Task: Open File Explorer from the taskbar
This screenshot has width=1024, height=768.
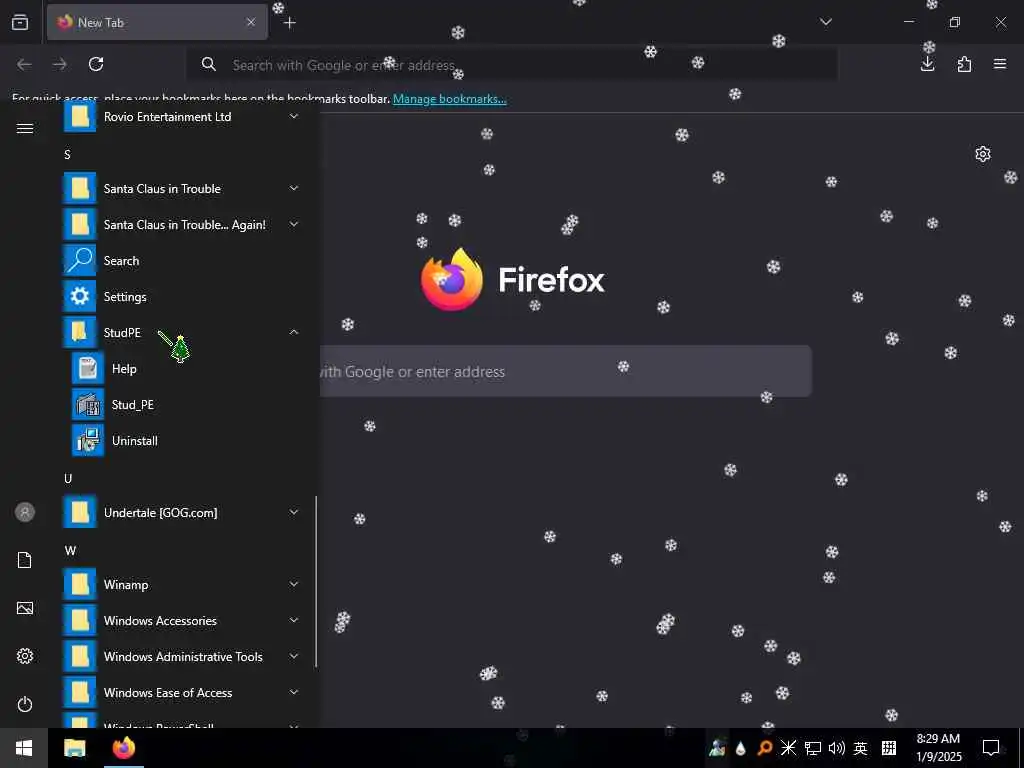Action: pyautogui.click(x=74, y=748)
